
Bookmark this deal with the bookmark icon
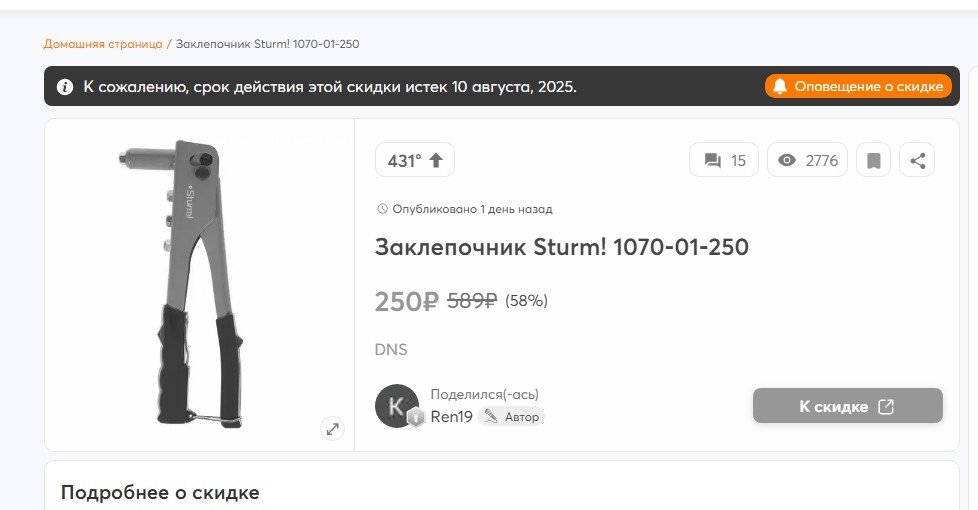[x=873, y=160]
